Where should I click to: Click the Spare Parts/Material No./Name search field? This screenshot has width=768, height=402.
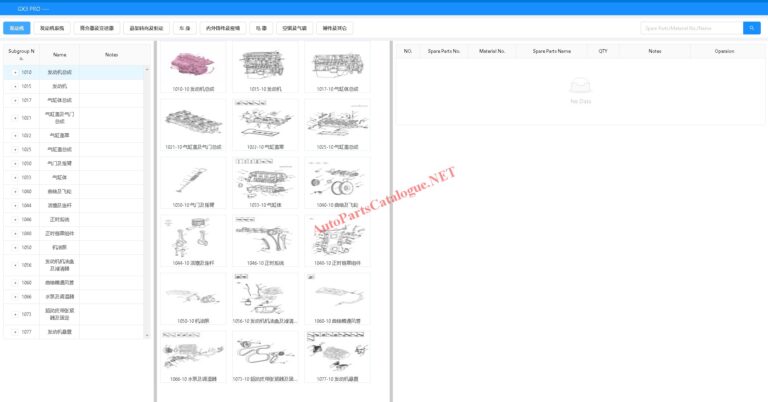coord(690,28)
